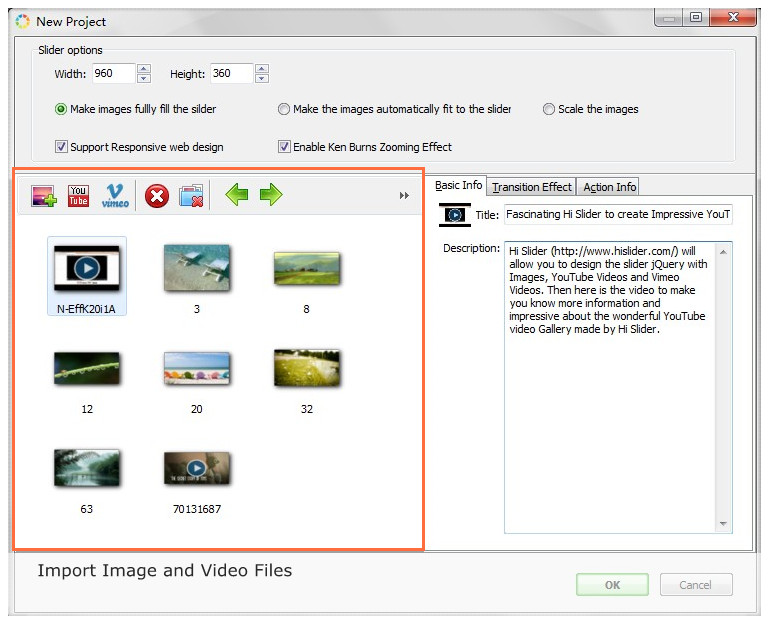
Task: Maximize the New Project window
Action: tap(695, 17)
